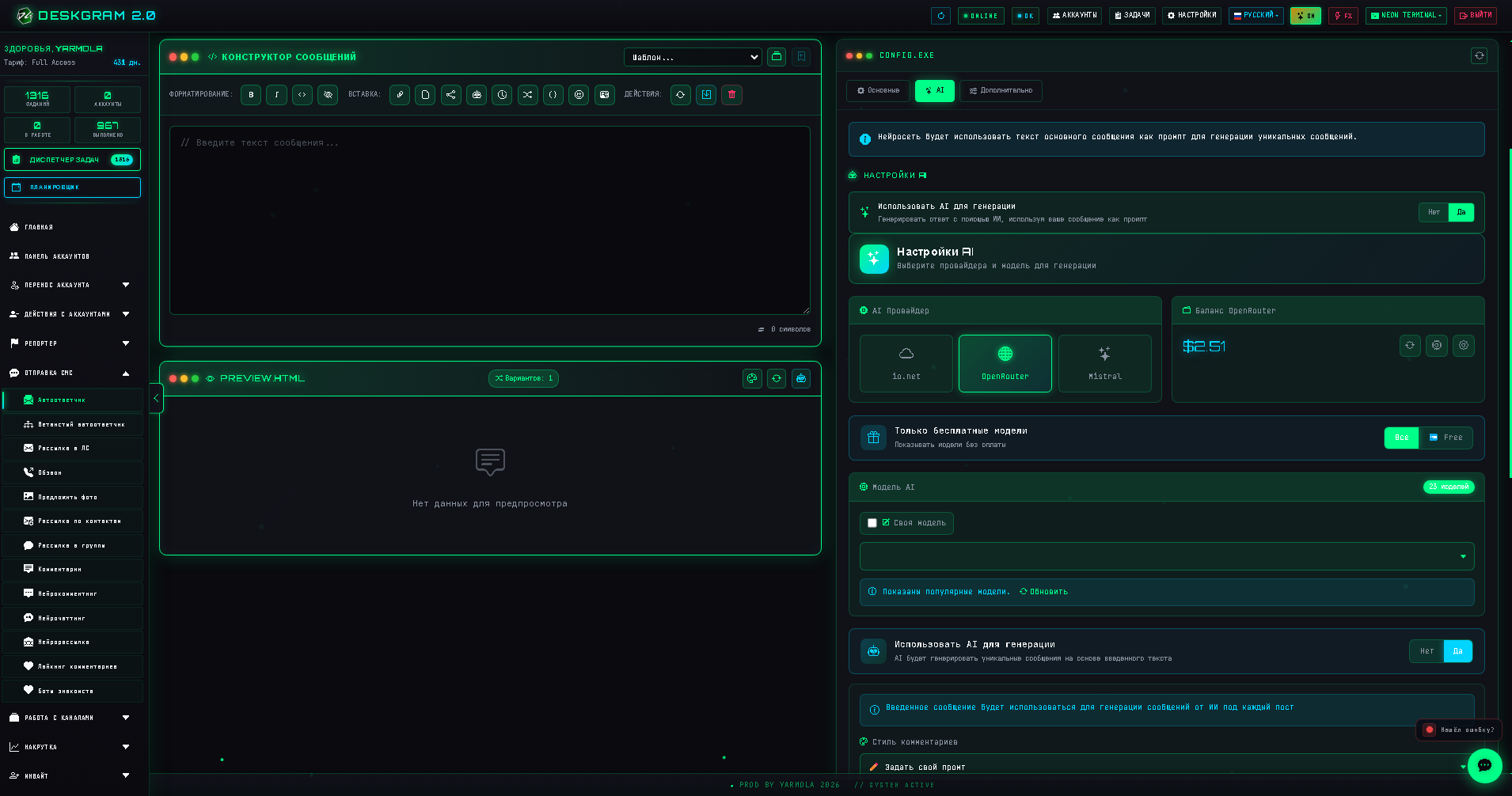
Task: Open the Neon Terminal theme dropdown
Action: coord(1406,16)
